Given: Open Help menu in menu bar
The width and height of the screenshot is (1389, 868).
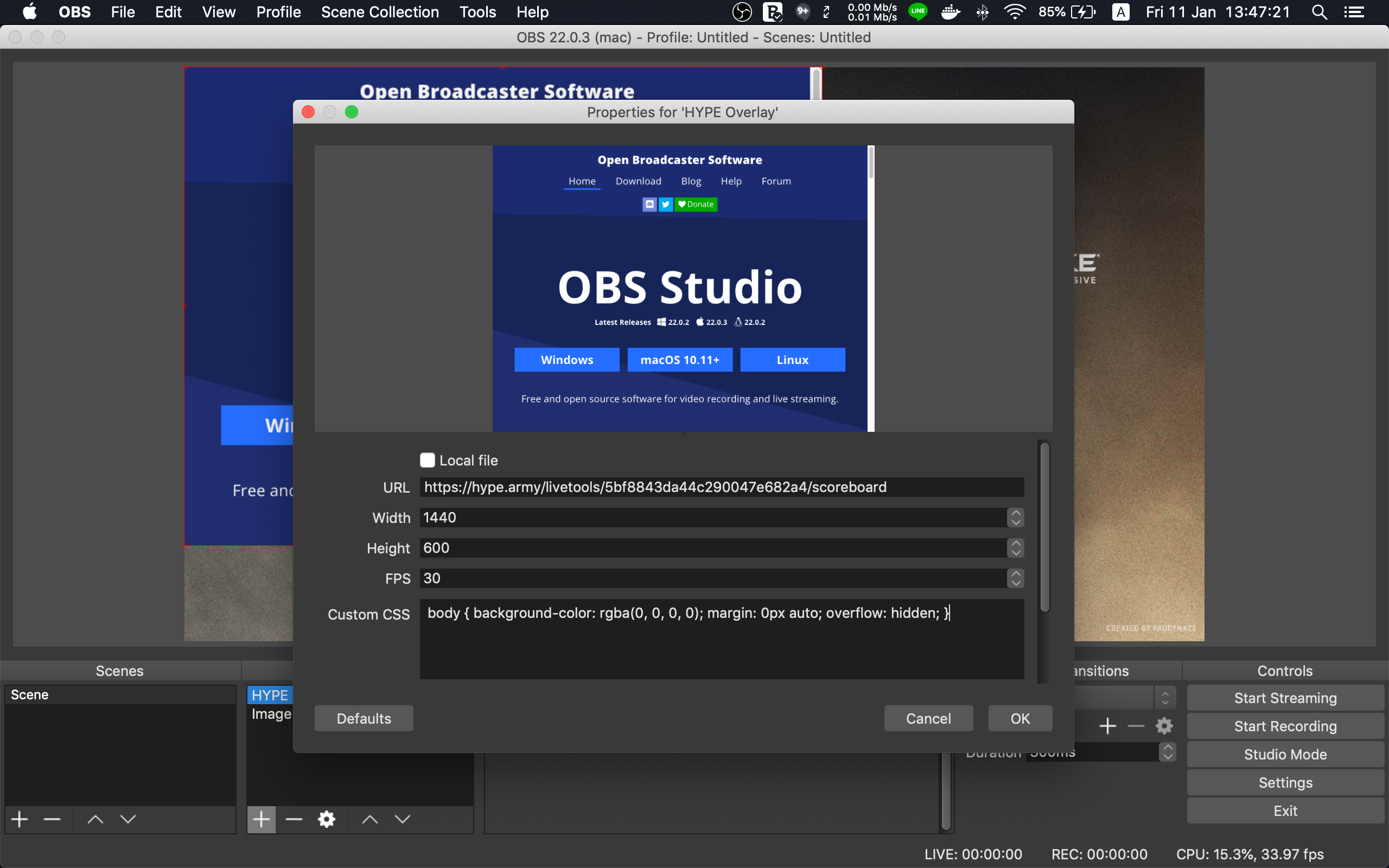Looking at the screenshot, I should 532,12.
